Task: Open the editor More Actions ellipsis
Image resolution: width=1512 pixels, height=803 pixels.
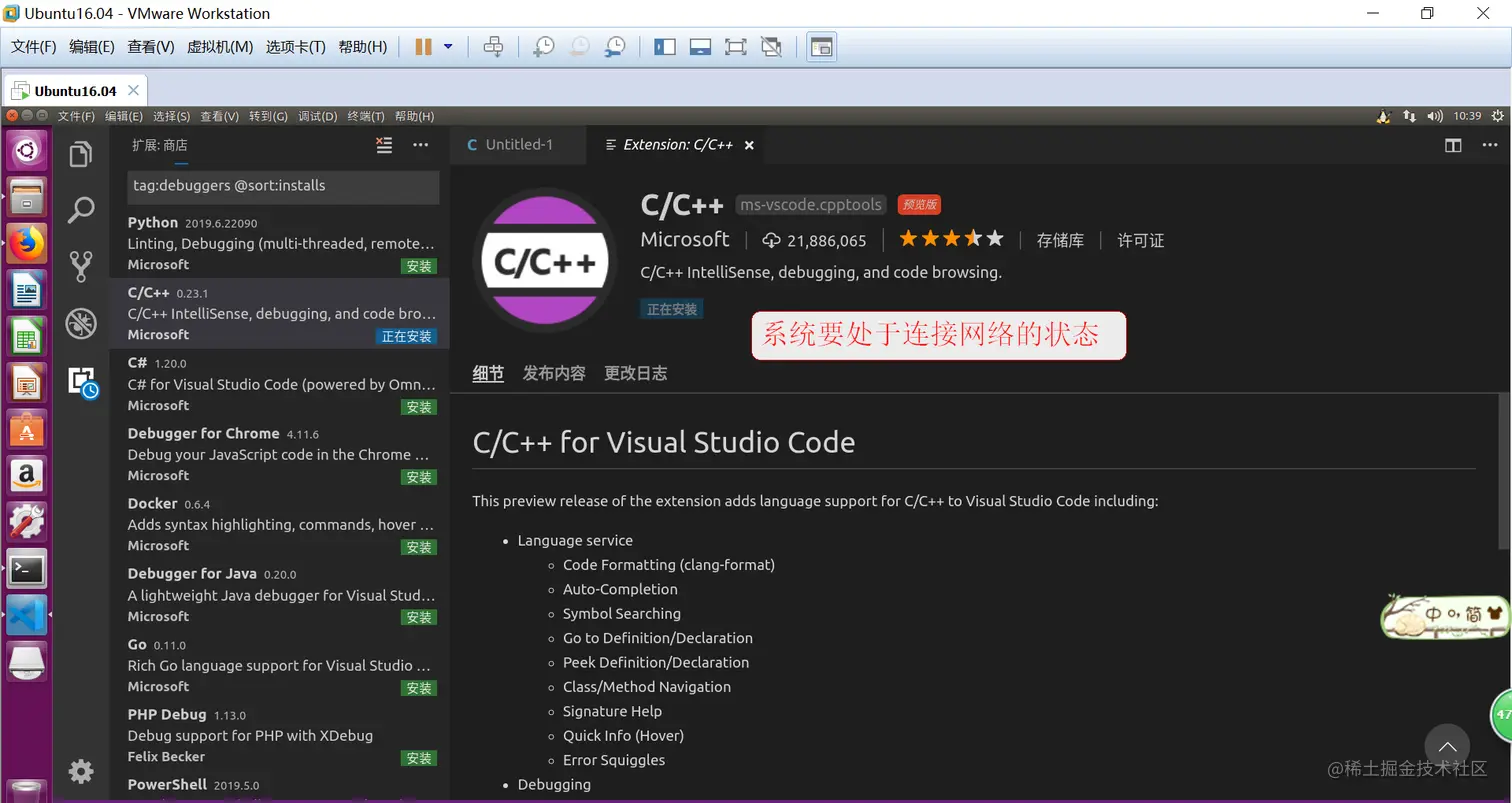Action: (1489, 145)
